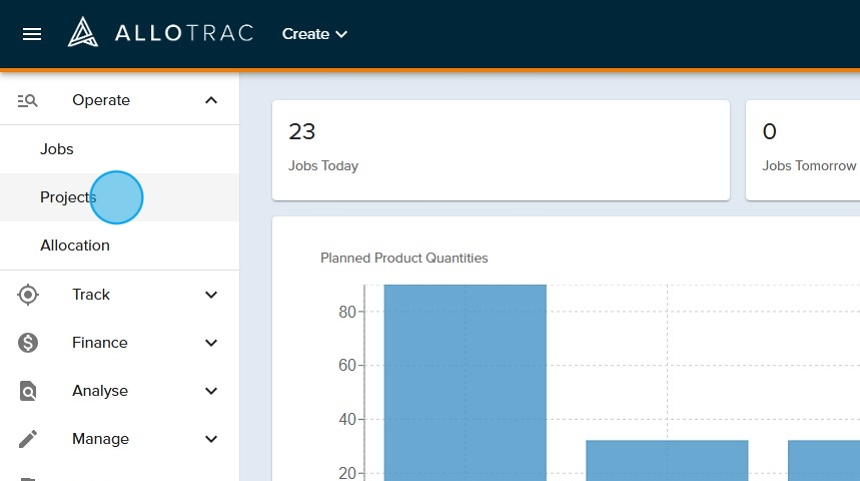Open Jobs in the sidebar
Screen dimensions: 860x481
coord(57,149)
